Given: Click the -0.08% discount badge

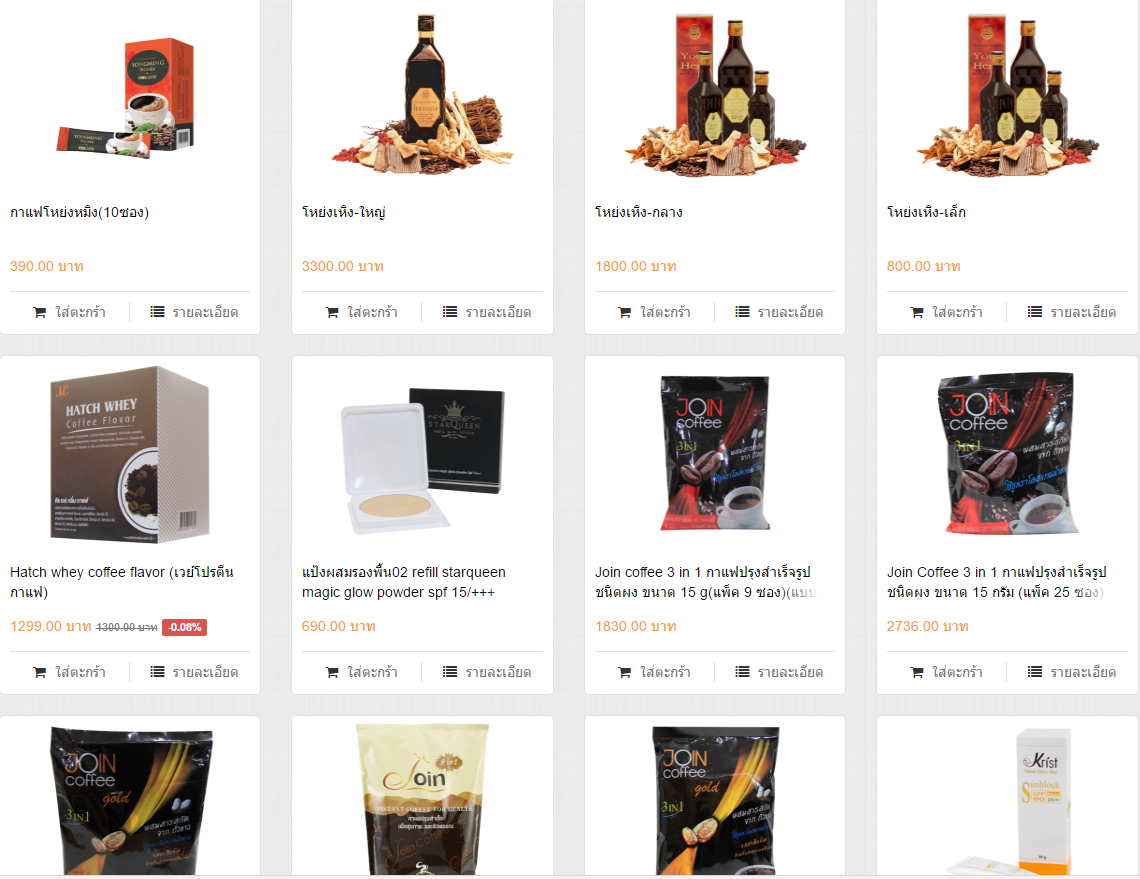Looking at the screenshot, I should (185, 627).
